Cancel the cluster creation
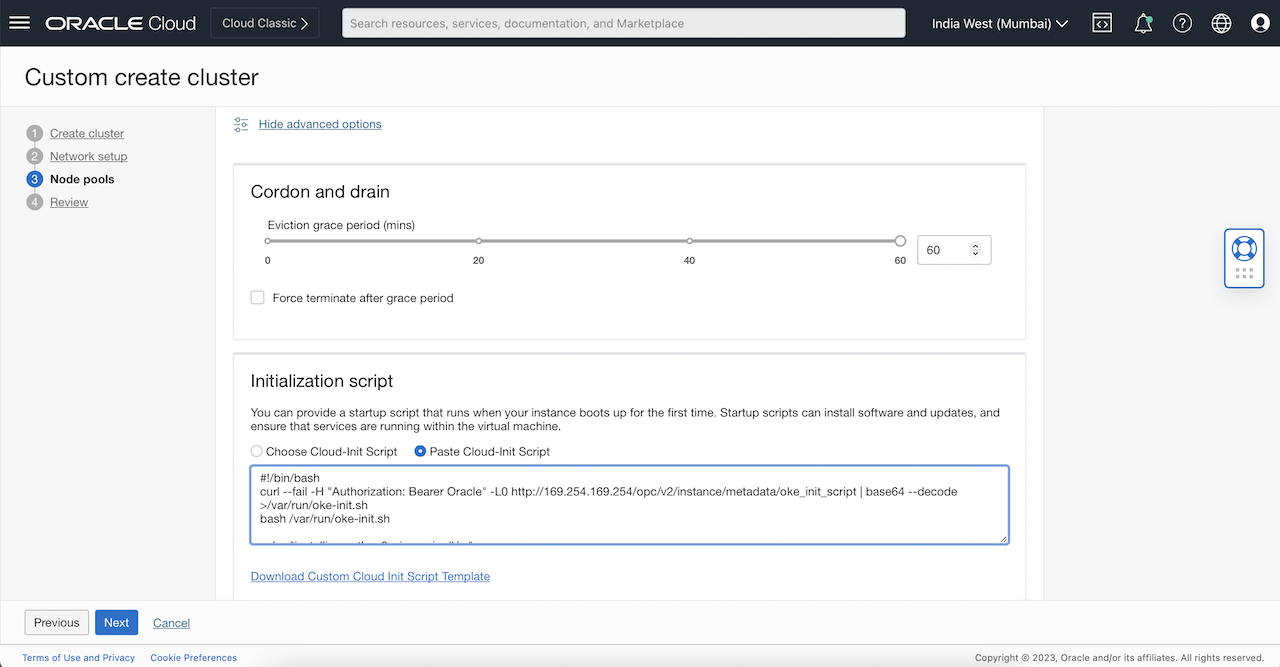1280x667 pixels. click(x=171, y=622)
